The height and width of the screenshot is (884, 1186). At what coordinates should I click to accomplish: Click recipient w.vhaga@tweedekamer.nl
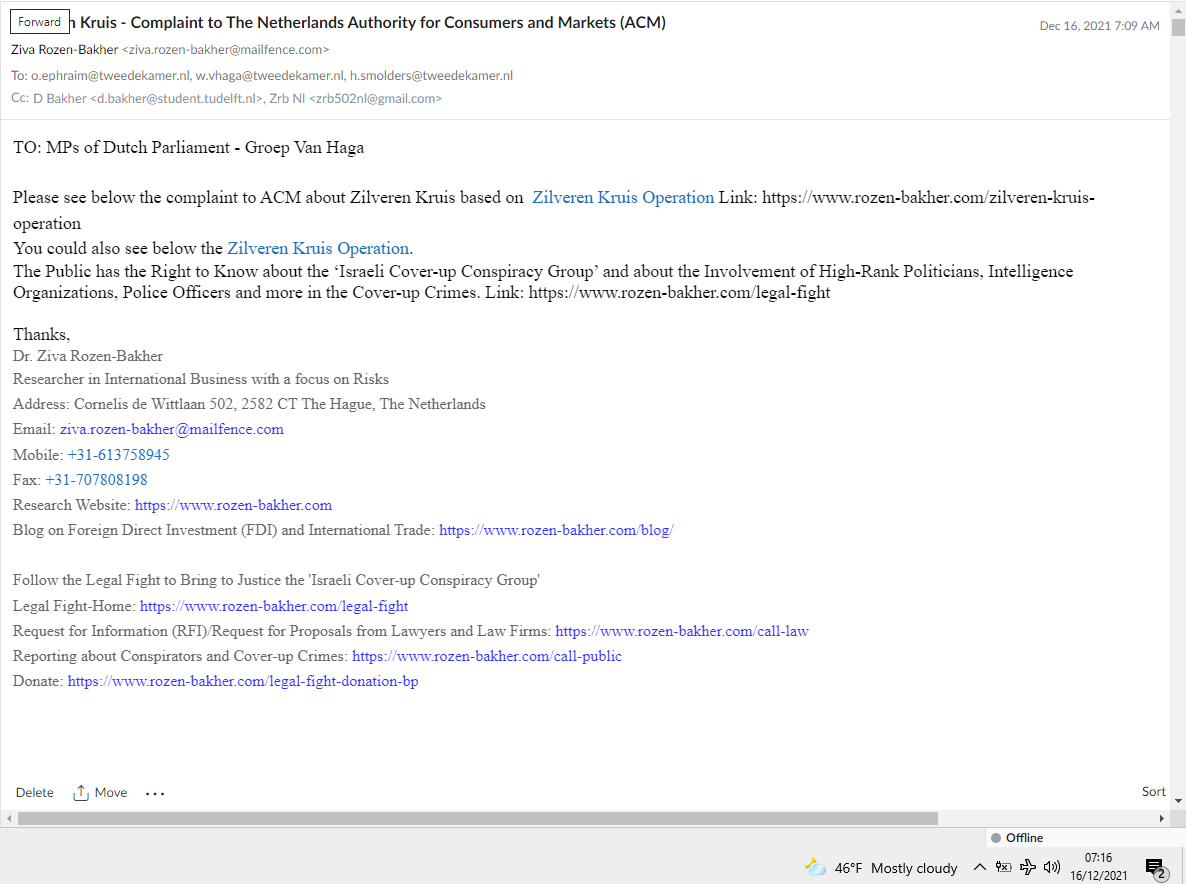pyautogui.click(x=269, y=76)
